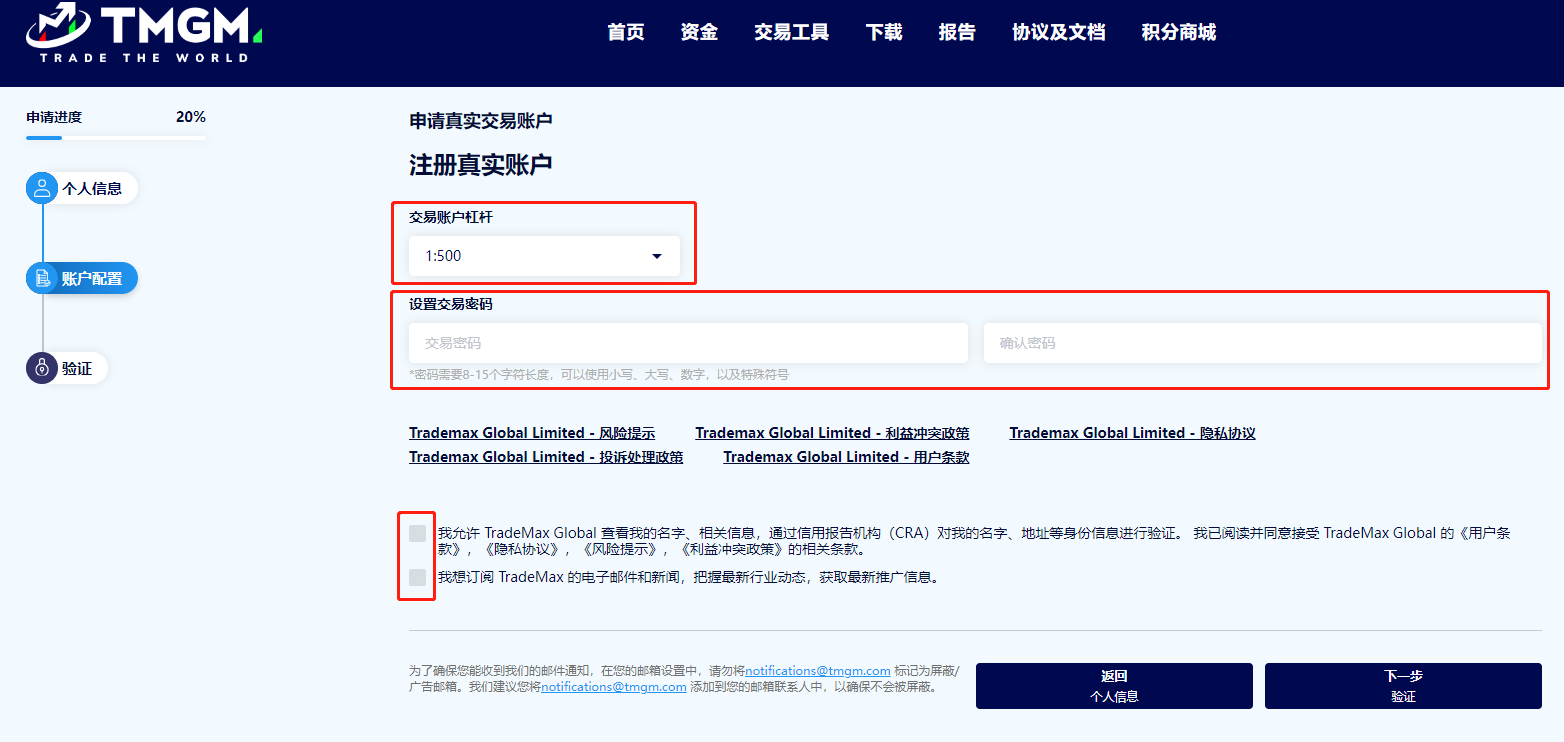Click the password length hint text

click(x=599, y=375)
